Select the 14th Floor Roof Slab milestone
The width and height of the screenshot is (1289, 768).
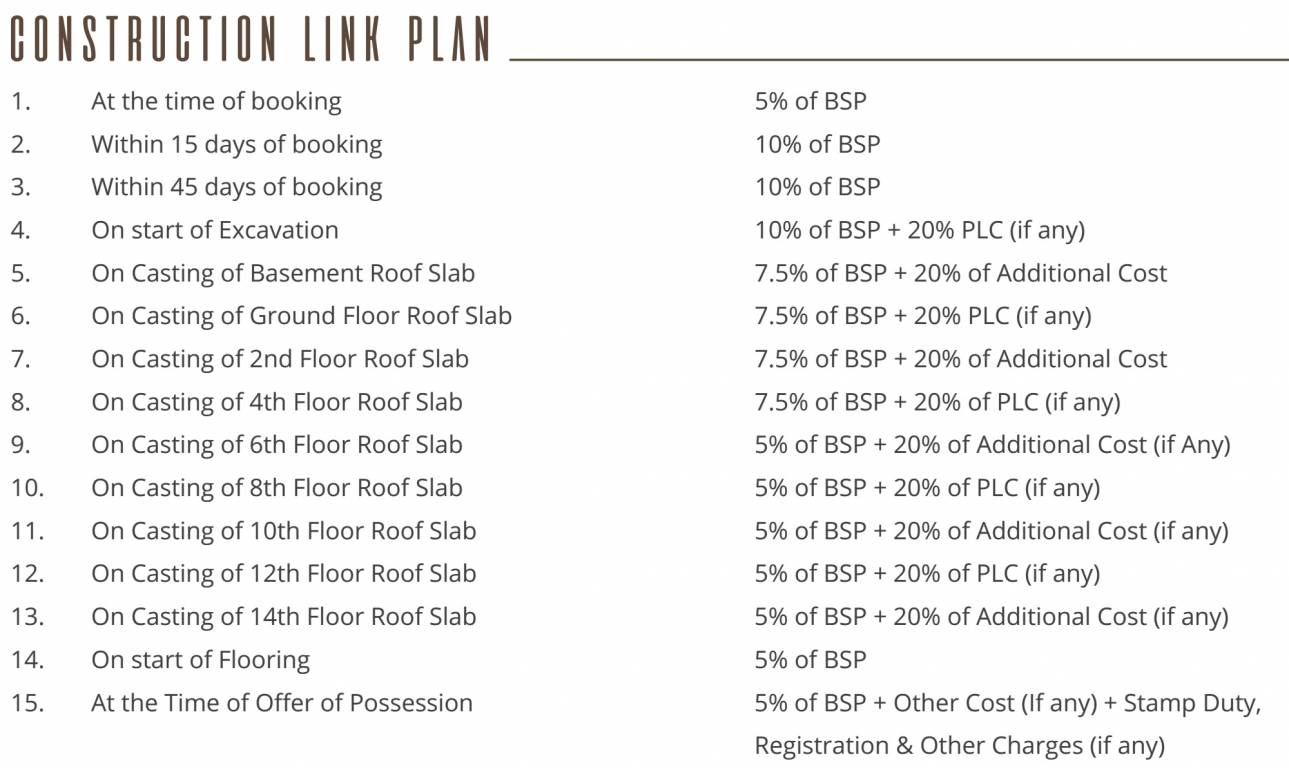(x=283, y=617)
